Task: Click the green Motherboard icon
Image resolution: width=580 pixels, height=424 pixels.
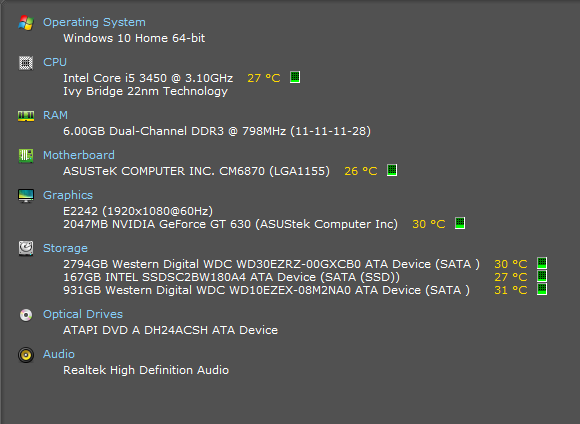Action: pyautogui.click(x=26, y=156)
